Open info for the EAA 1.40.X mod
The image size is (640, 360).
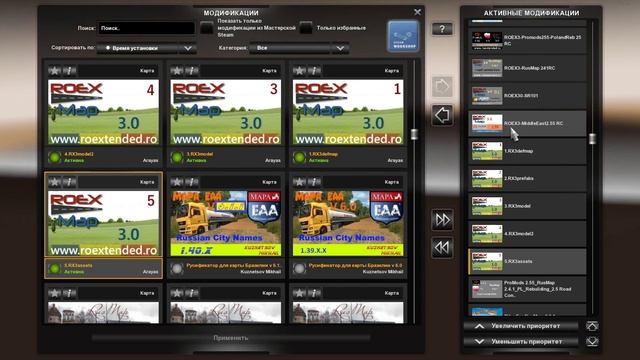pyautogui.click(x=192, y=182)
